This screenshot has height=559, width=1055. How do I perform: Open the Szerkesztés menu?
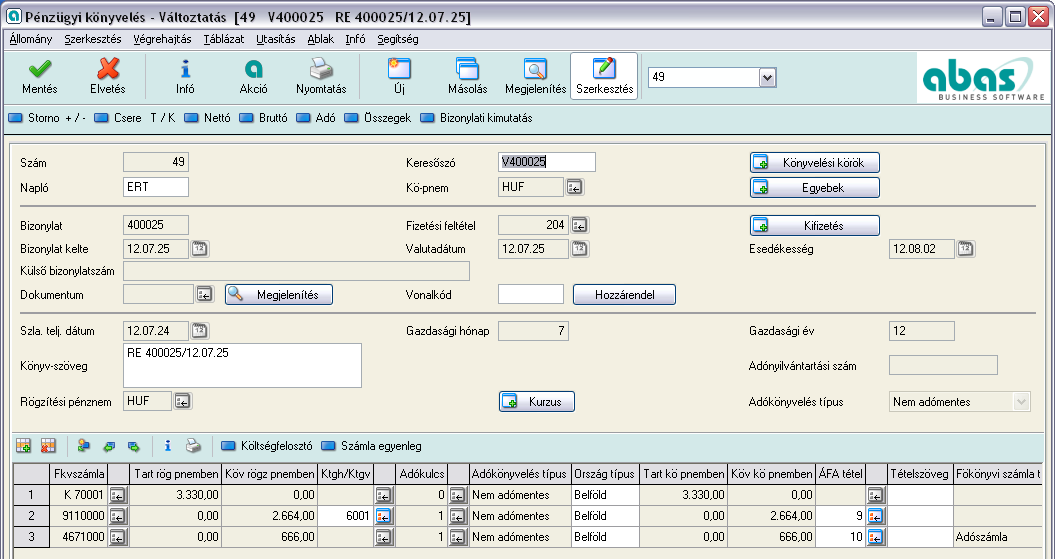[93, 39]
